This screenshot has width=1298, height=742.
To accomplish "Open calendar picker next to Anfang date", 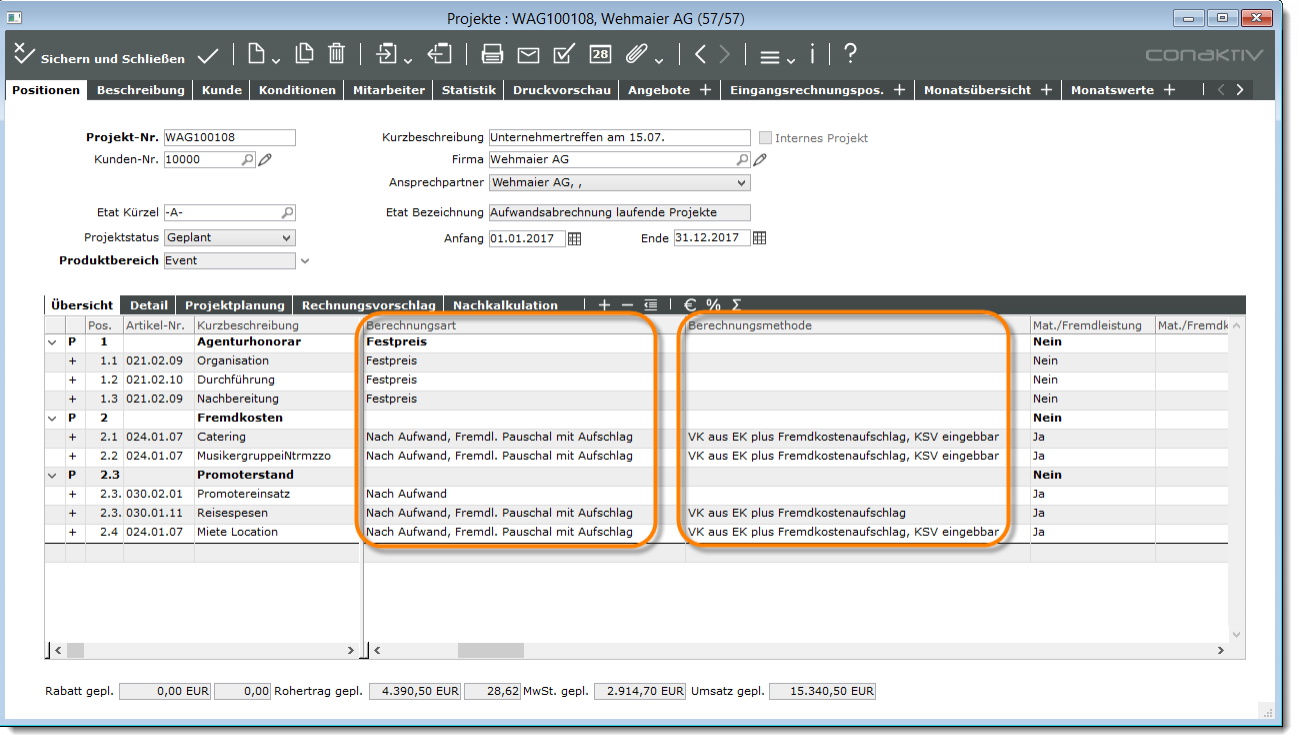I will (x=574, y=238).
